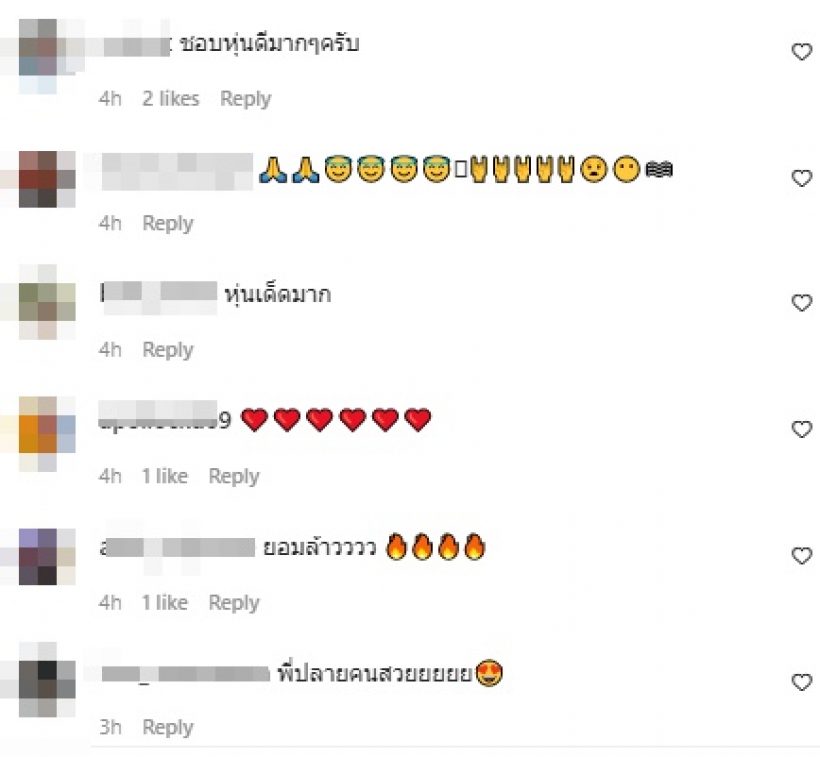The height and width of the screenshot is (757, 820).
Task: Like the comment 'ชอบหุ่นดีมากๆครับ' with heart
Action: coord(801,52)
